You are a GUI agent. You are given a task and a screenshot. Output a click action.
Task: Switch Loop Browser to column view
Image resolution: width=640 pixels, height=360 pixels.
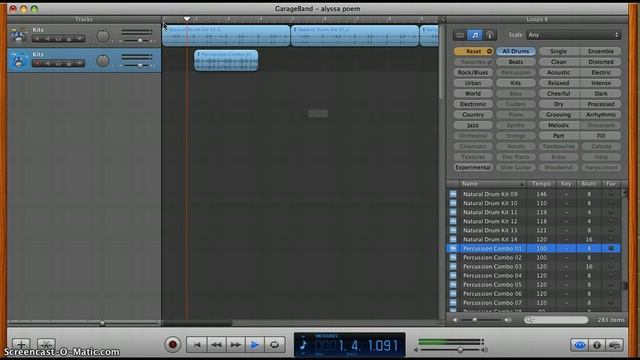(x=460, y=35)
